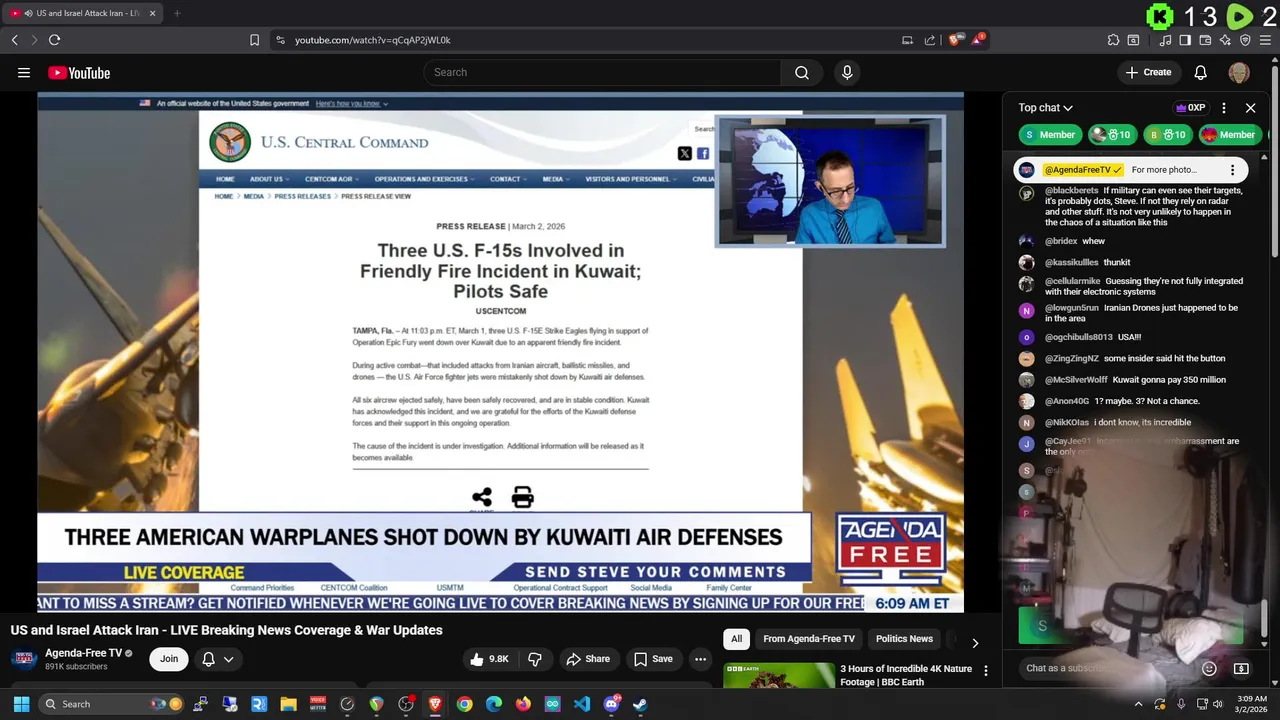Show next filter chips arrow

975,642
